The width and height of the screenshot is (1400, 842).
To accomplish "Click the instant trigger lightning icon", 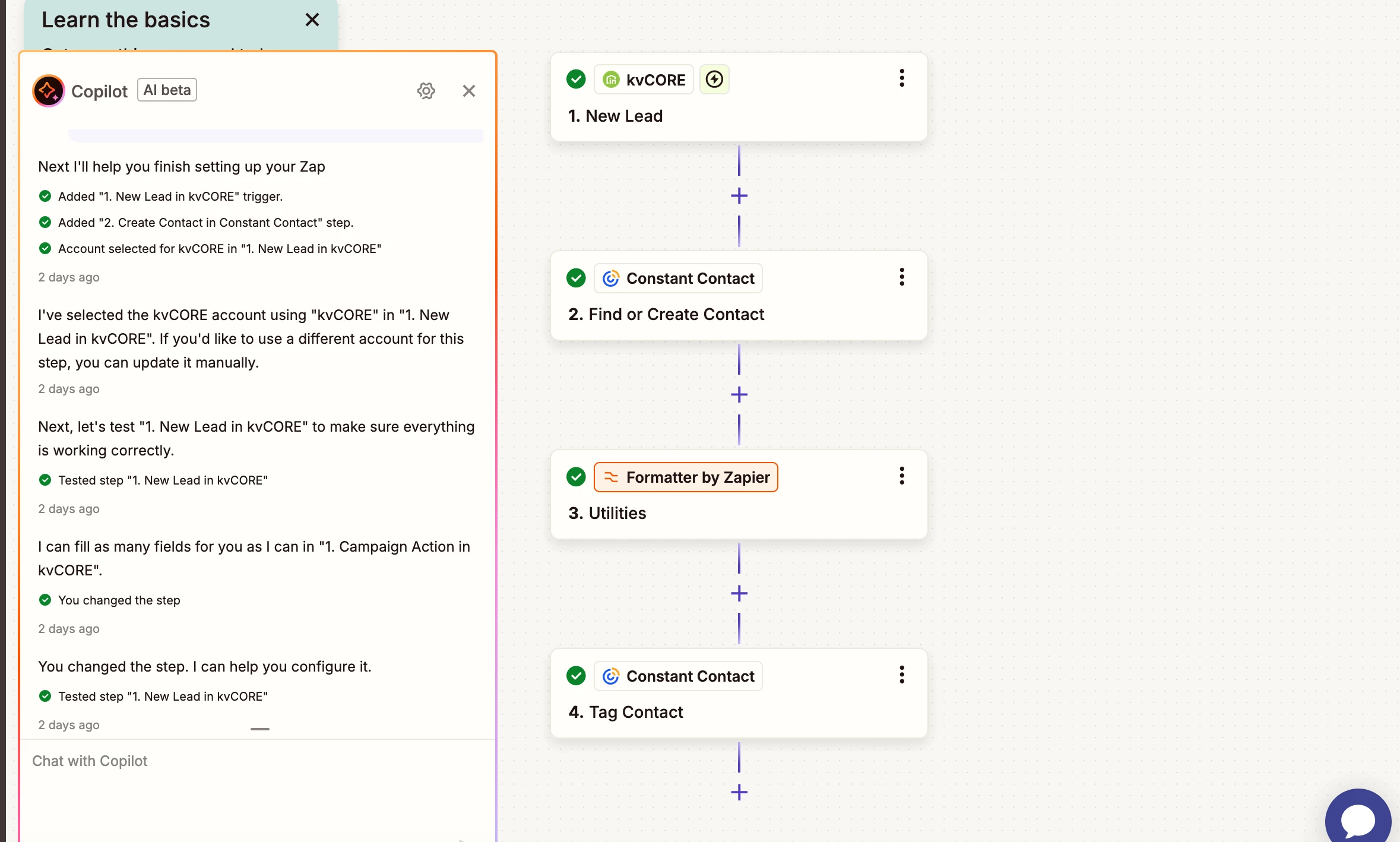I will pos(714,80).
